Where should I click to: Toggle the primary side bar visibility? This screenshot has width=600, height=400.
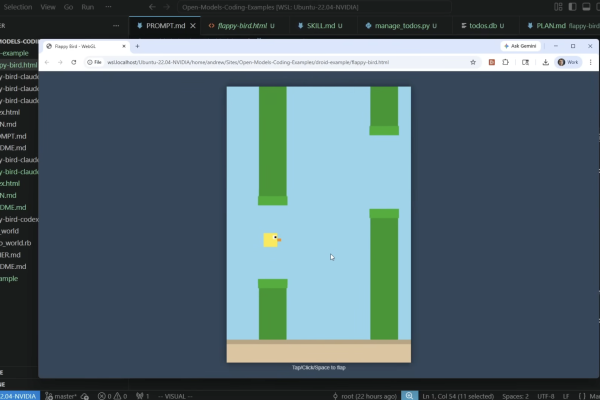[572, 7]
